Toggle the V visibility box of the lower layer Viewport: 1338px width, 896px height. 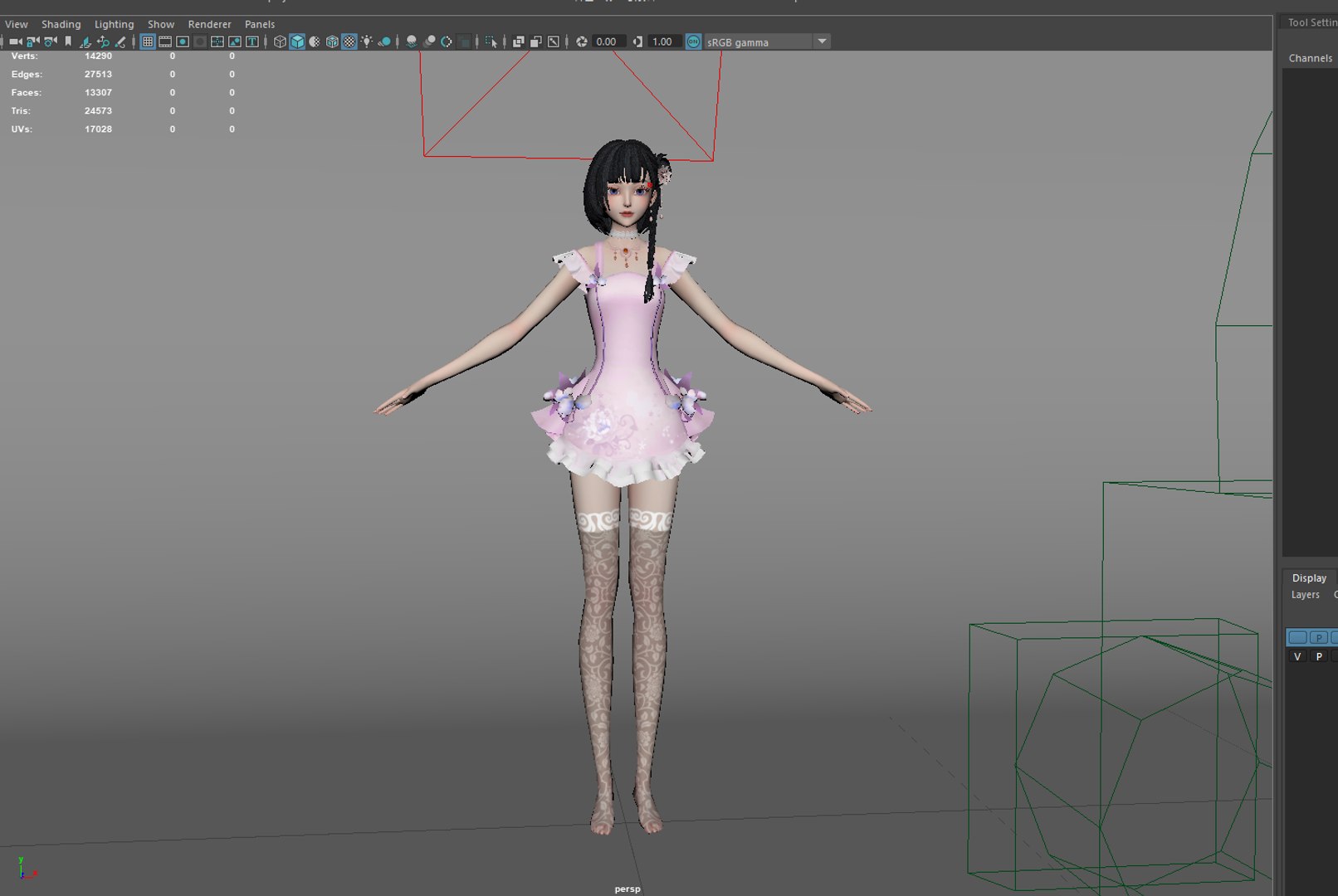pos(1297,656)
